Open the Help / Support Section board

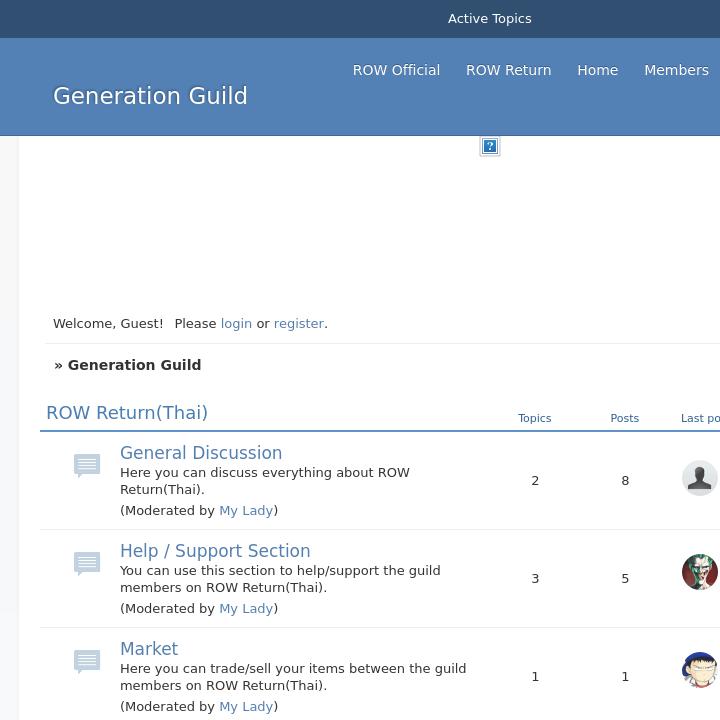(215, 551)
